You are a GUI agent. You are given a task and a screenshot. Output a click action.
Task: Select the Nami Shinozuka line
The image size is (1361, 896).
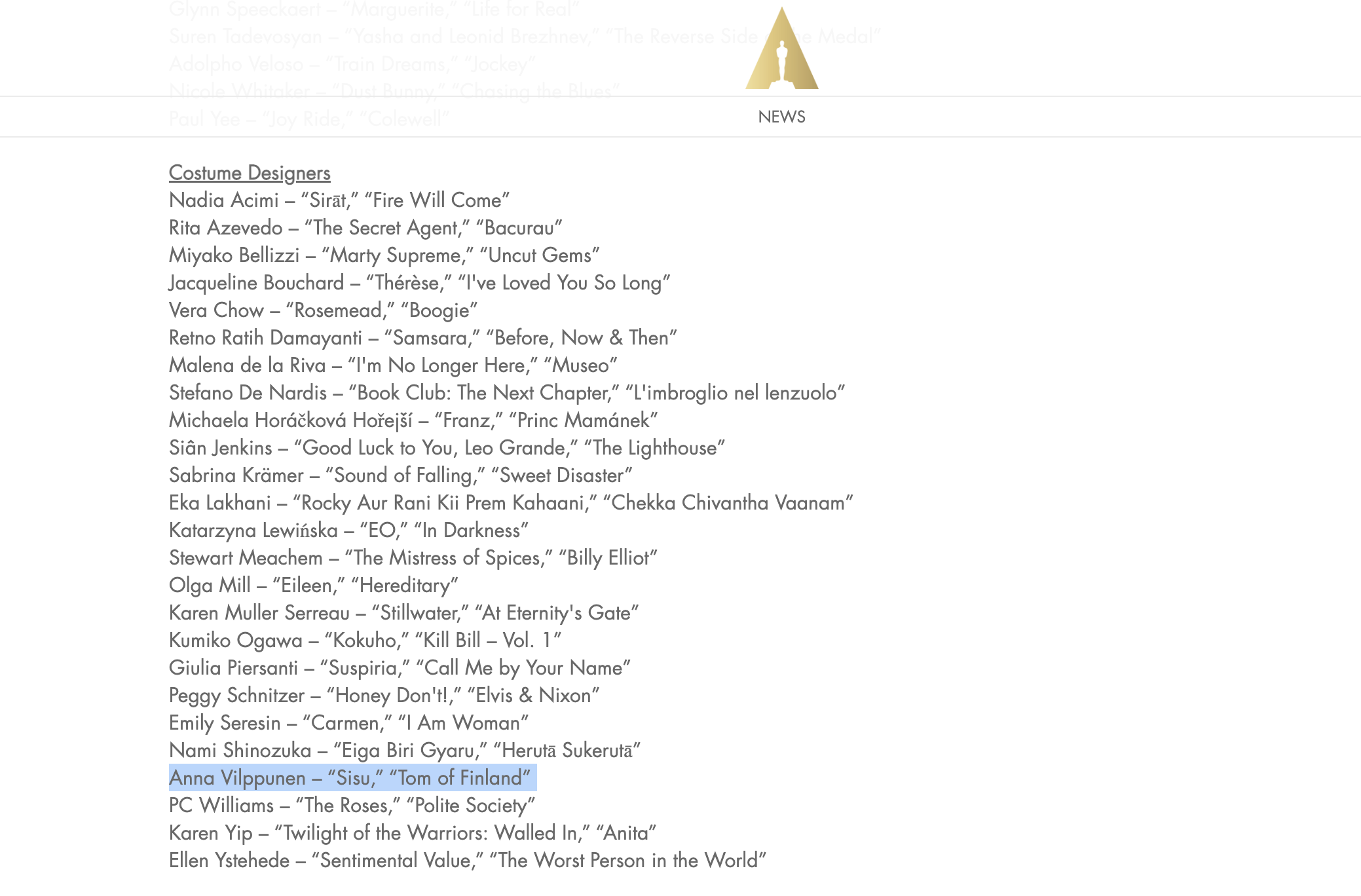405,751
